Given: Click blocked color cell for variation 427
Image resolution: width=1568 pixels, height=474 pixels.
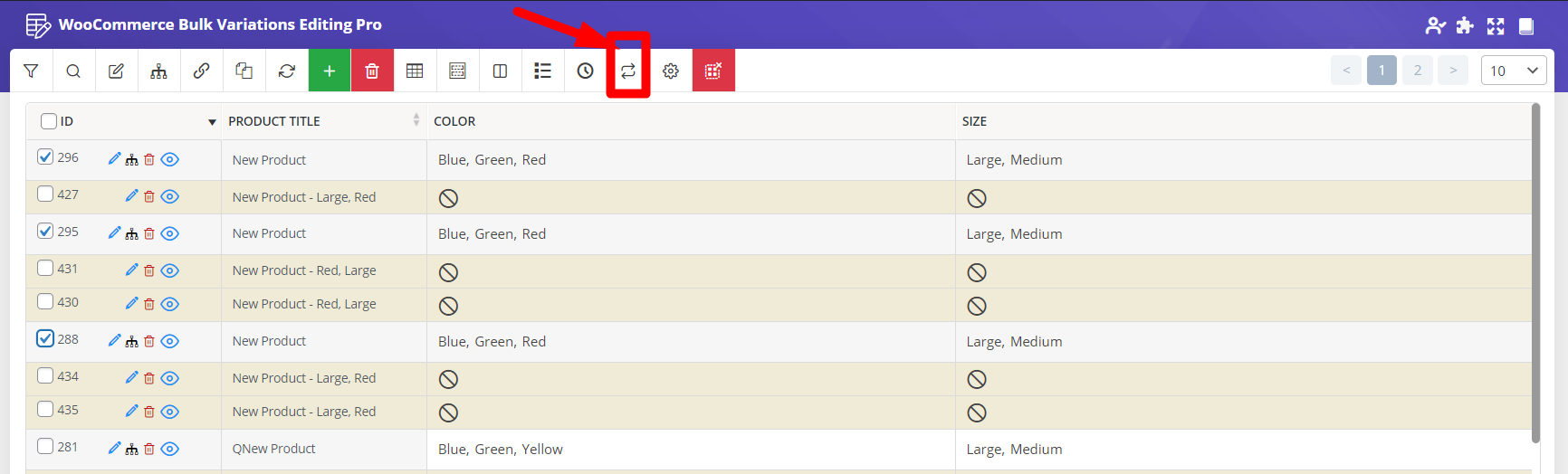Looking at the screenshot, I should [x=691, y=197].
